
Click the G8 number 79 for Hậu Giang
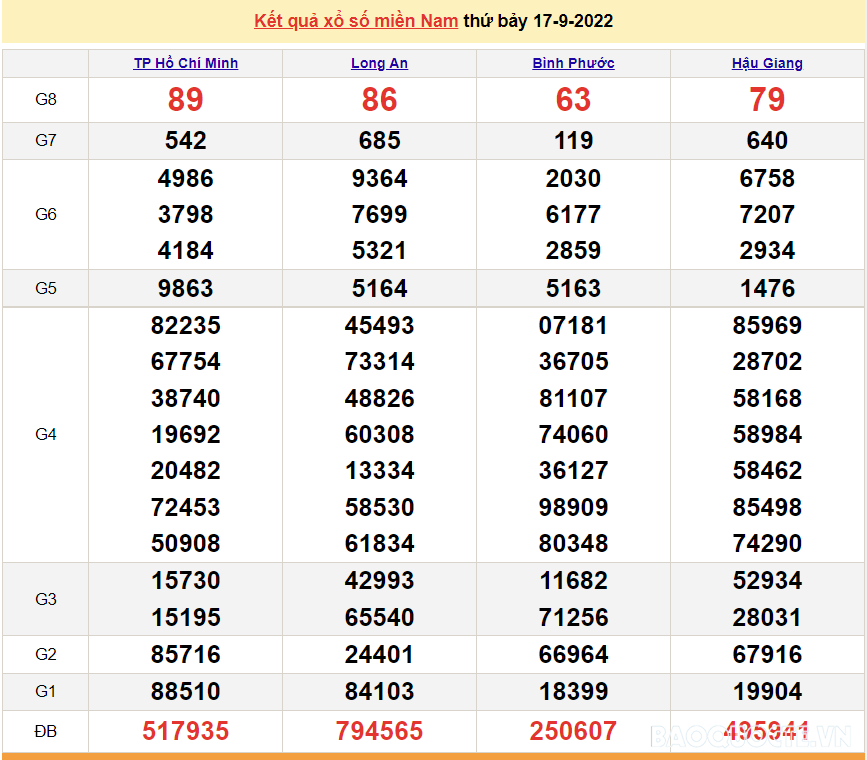click(767, 100)
